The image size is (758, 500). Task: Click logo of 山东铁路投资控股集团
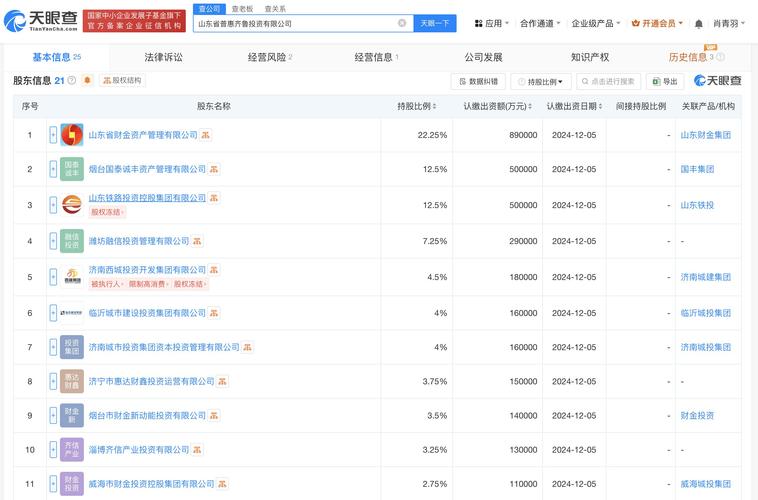tap(72, 205)
